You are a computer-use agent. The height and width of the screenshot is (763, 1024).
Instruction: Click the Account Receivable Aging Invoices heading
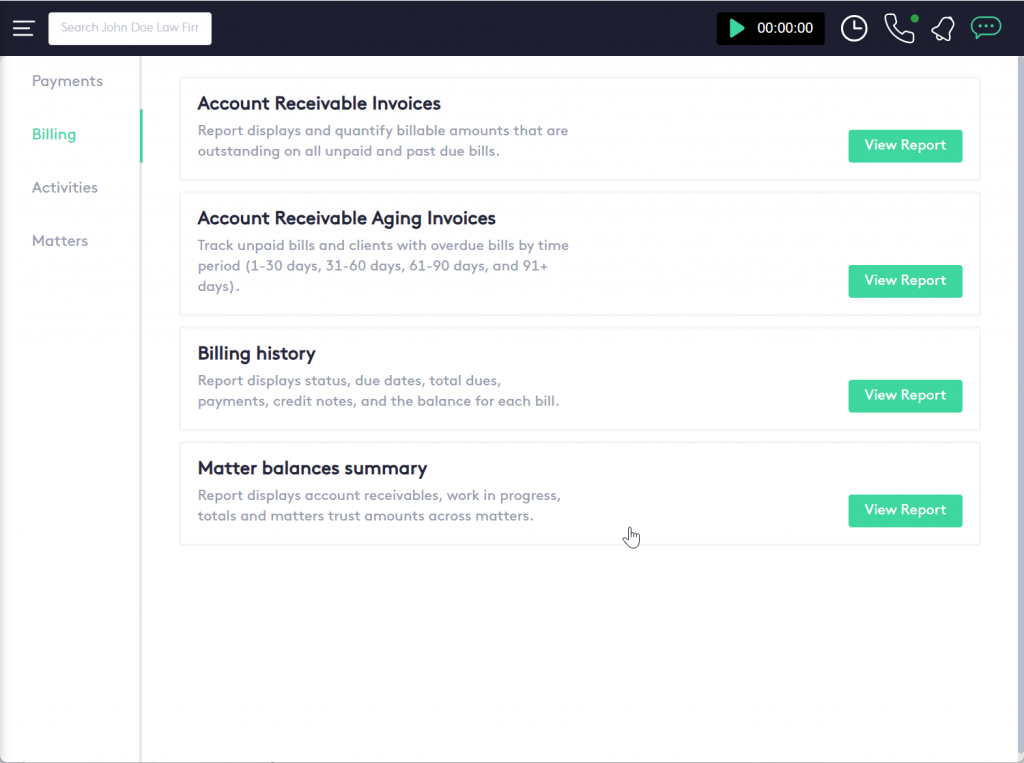[346, 218]
